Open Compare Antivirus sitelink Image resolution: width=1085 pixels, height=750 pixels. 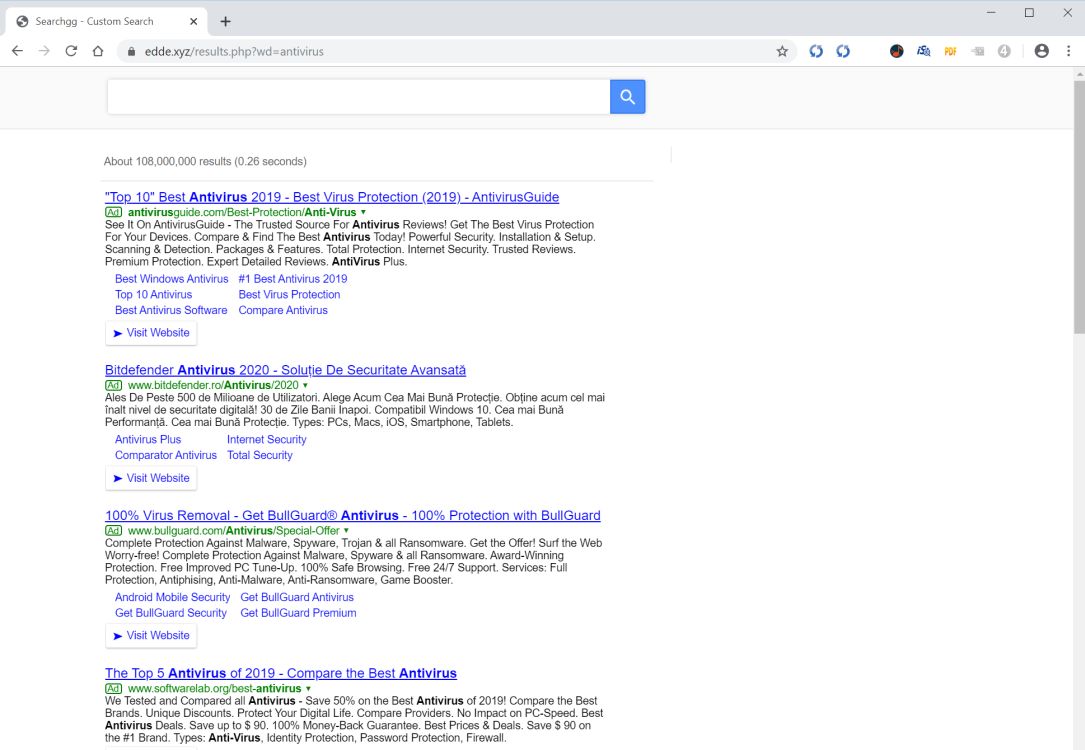283,311
